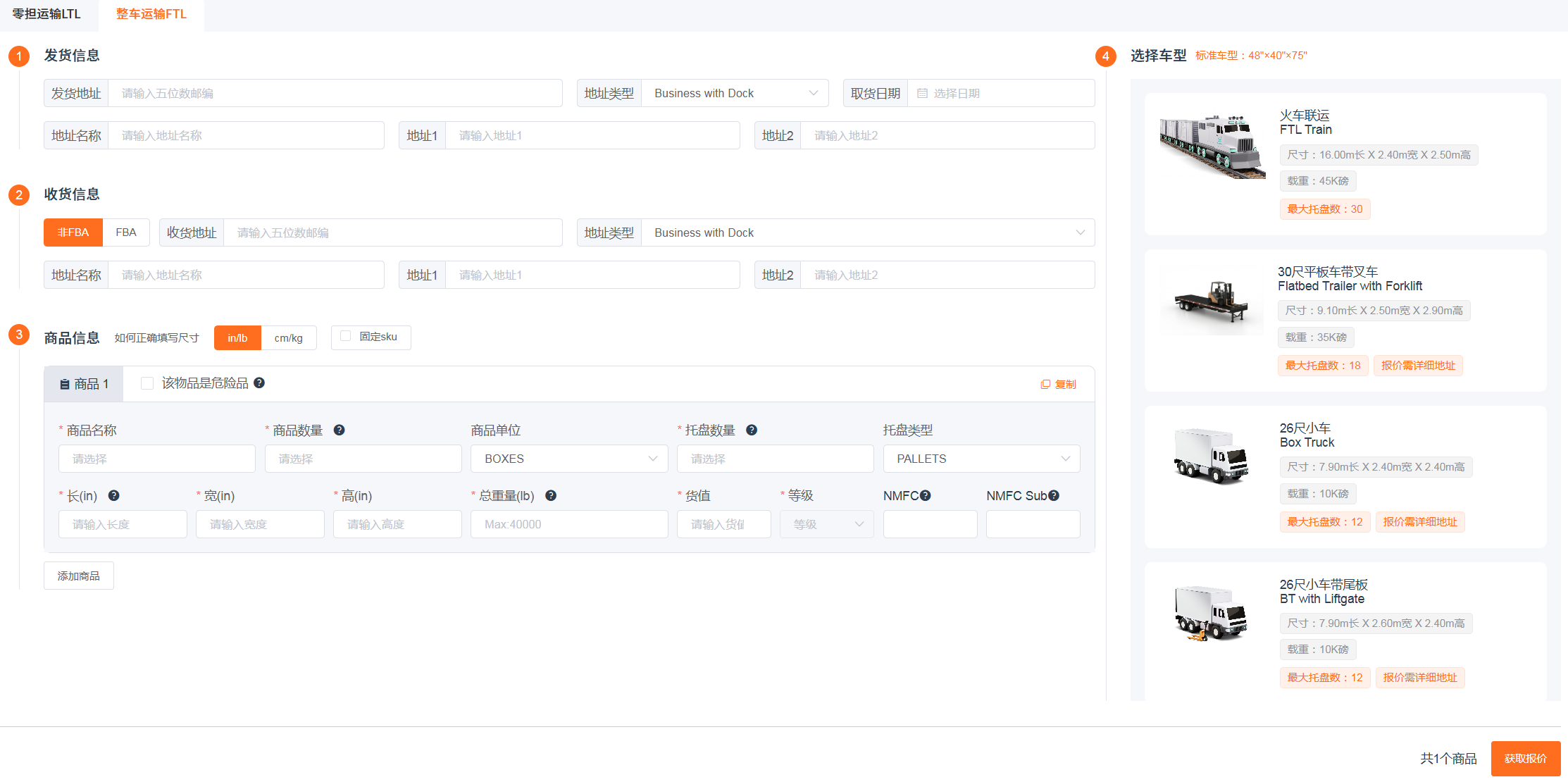Click the help icon beside 该物品是危险品
1568x782 pixels.
coord(259,383)
